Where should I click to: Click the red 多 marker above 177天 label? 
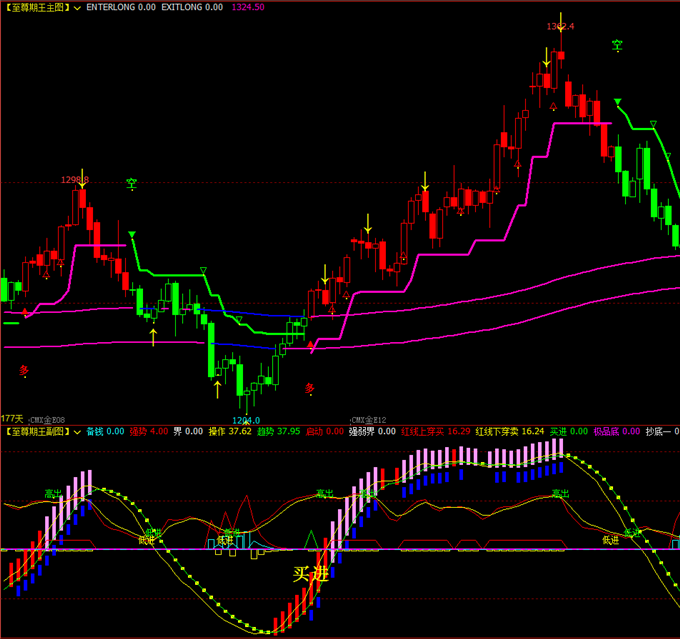coord(24,371)
